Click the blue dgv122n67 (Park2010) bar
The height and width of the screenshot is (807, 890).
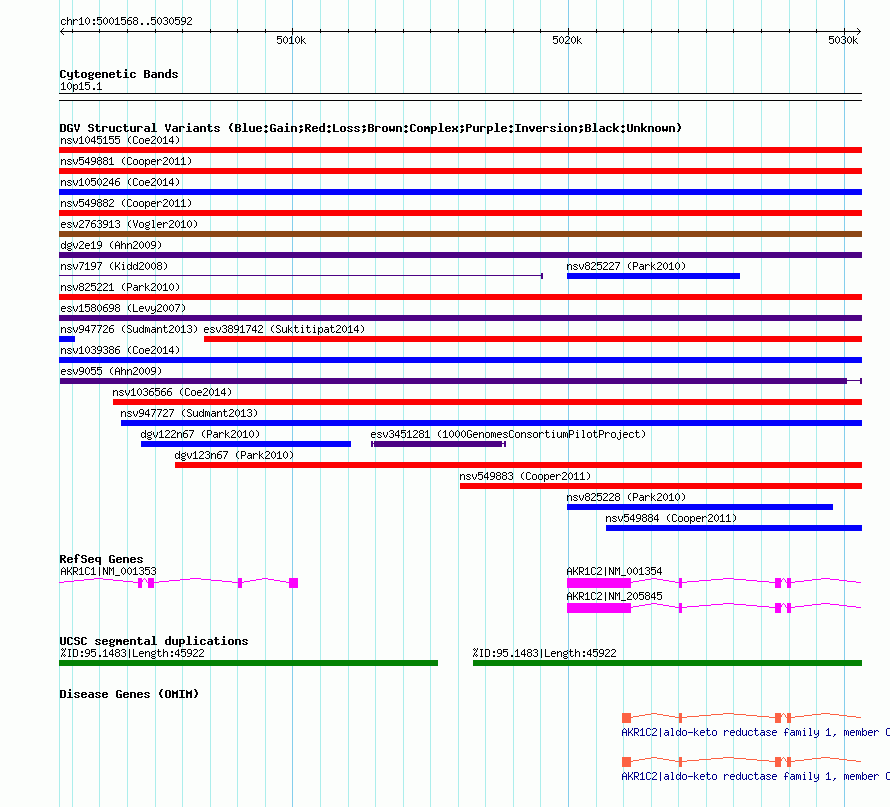(246, 444)
